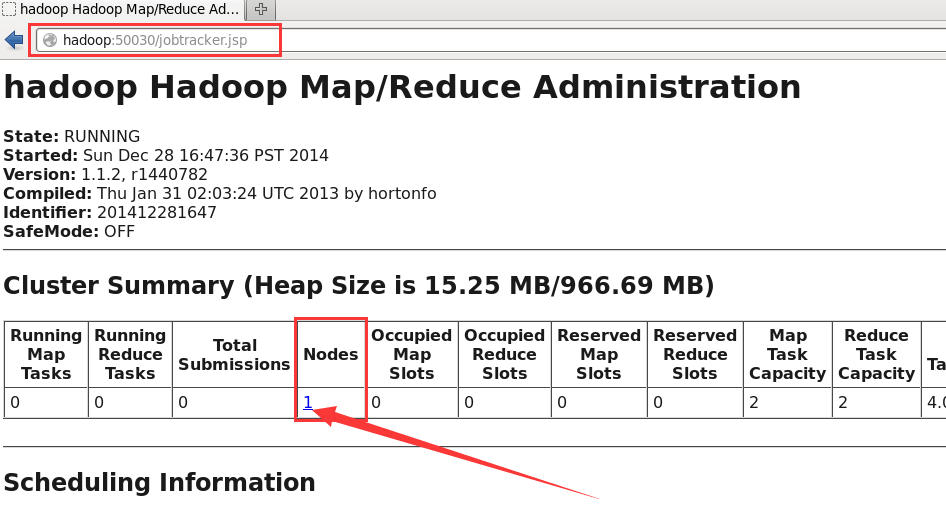
Task: Open a new tab with plus button
Action: tap(261, 9)
